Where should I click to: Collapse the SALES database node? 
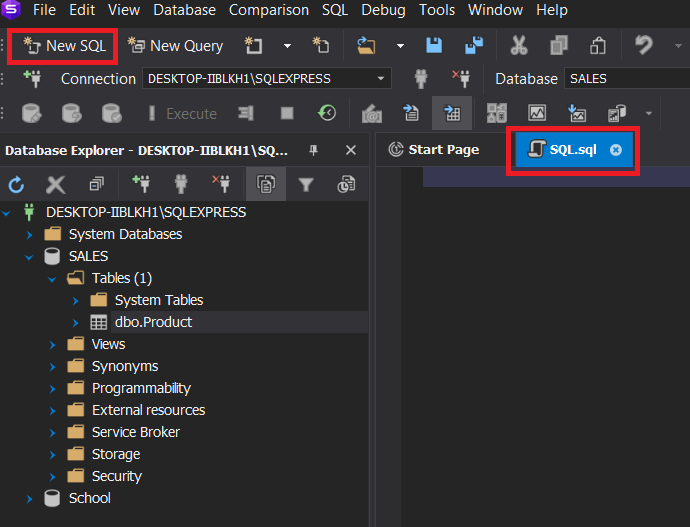point(29,257)
